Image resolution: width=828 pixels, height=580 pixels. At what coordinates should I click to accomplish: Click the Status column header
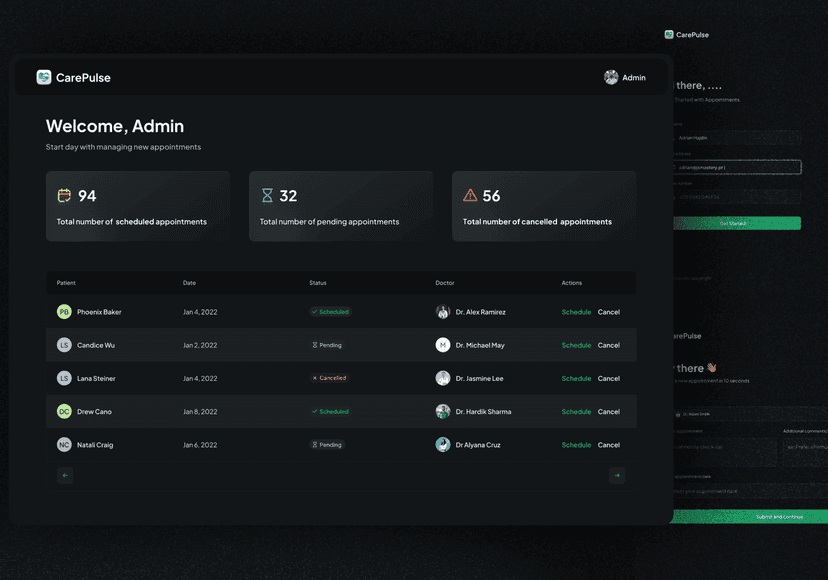coord(317,283)
